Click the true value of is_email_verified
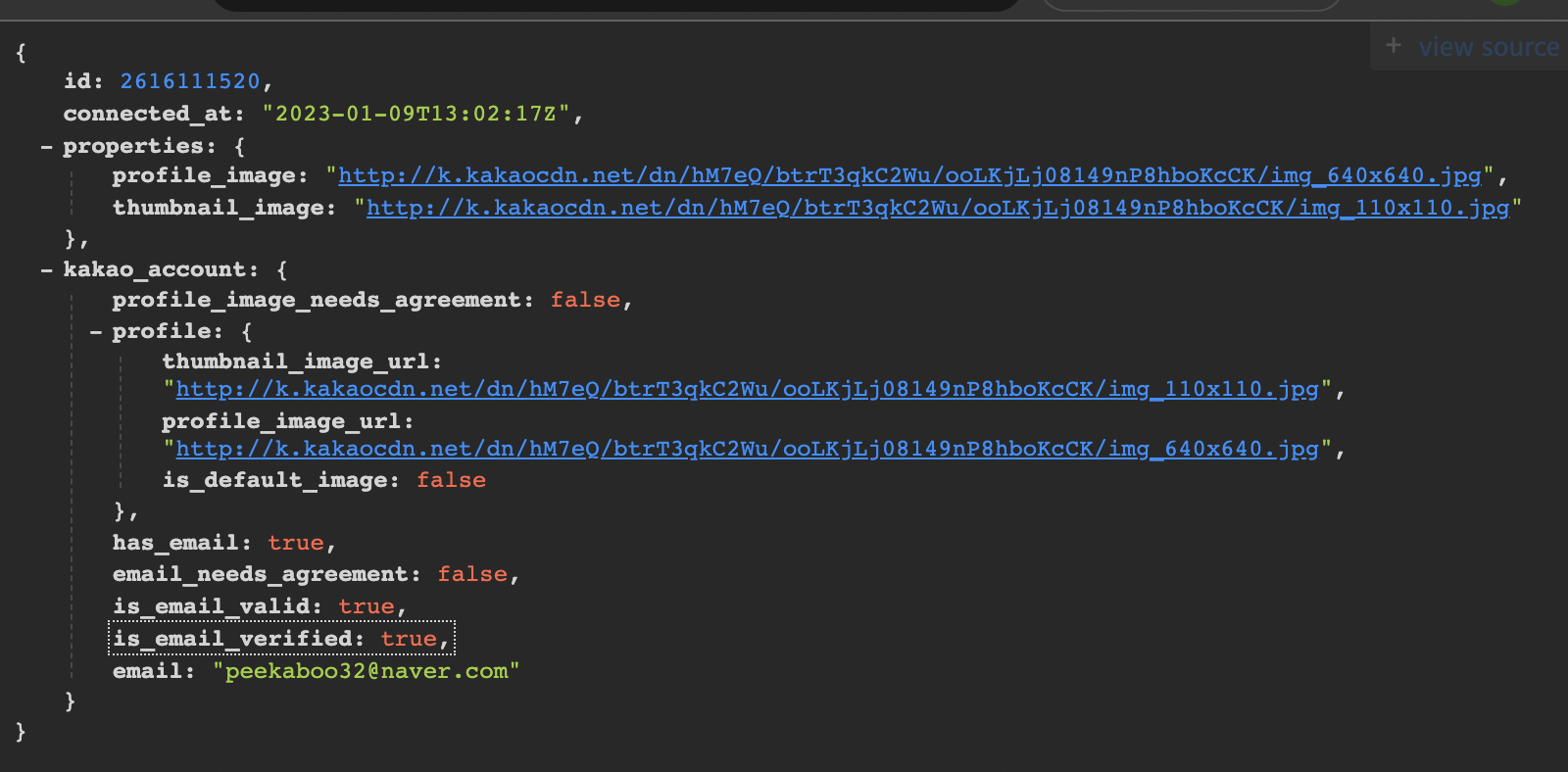This screenshot has height=772, width=1568. point(409,640)
